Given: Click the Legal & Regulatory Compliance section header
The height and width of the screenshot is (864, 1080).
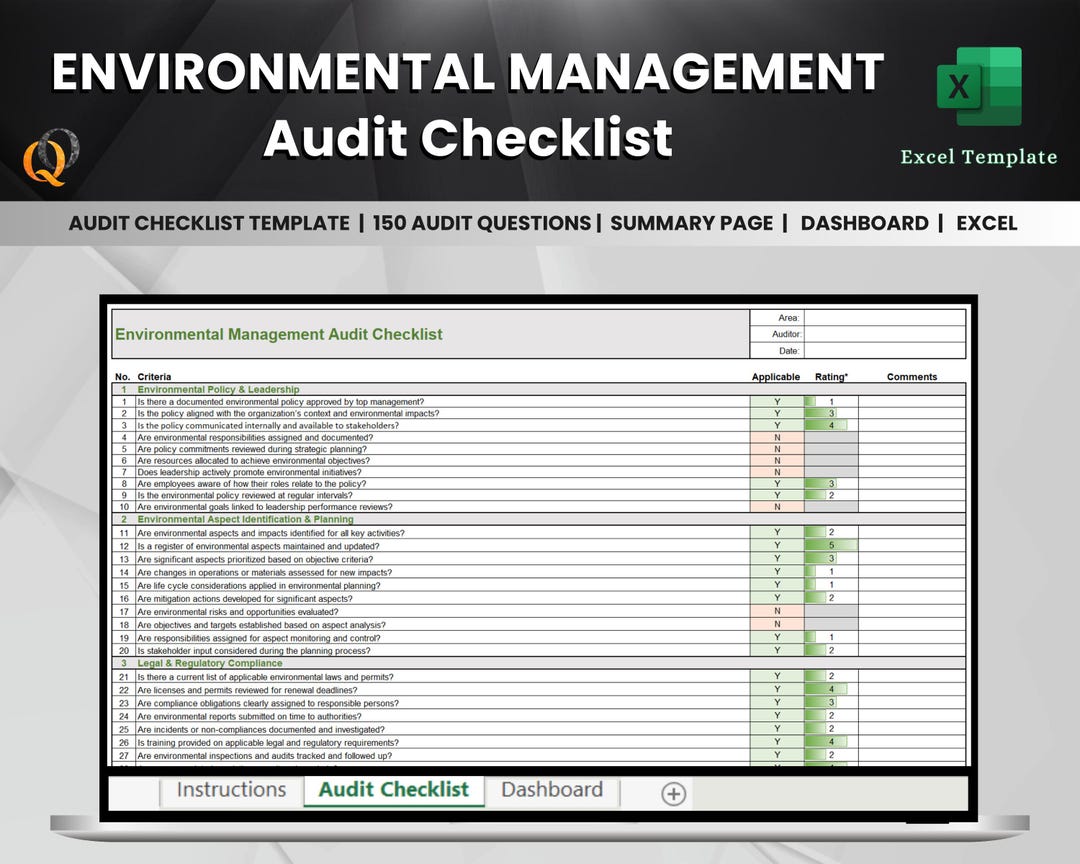Looking at the screenshot, I should click(210, 663).
